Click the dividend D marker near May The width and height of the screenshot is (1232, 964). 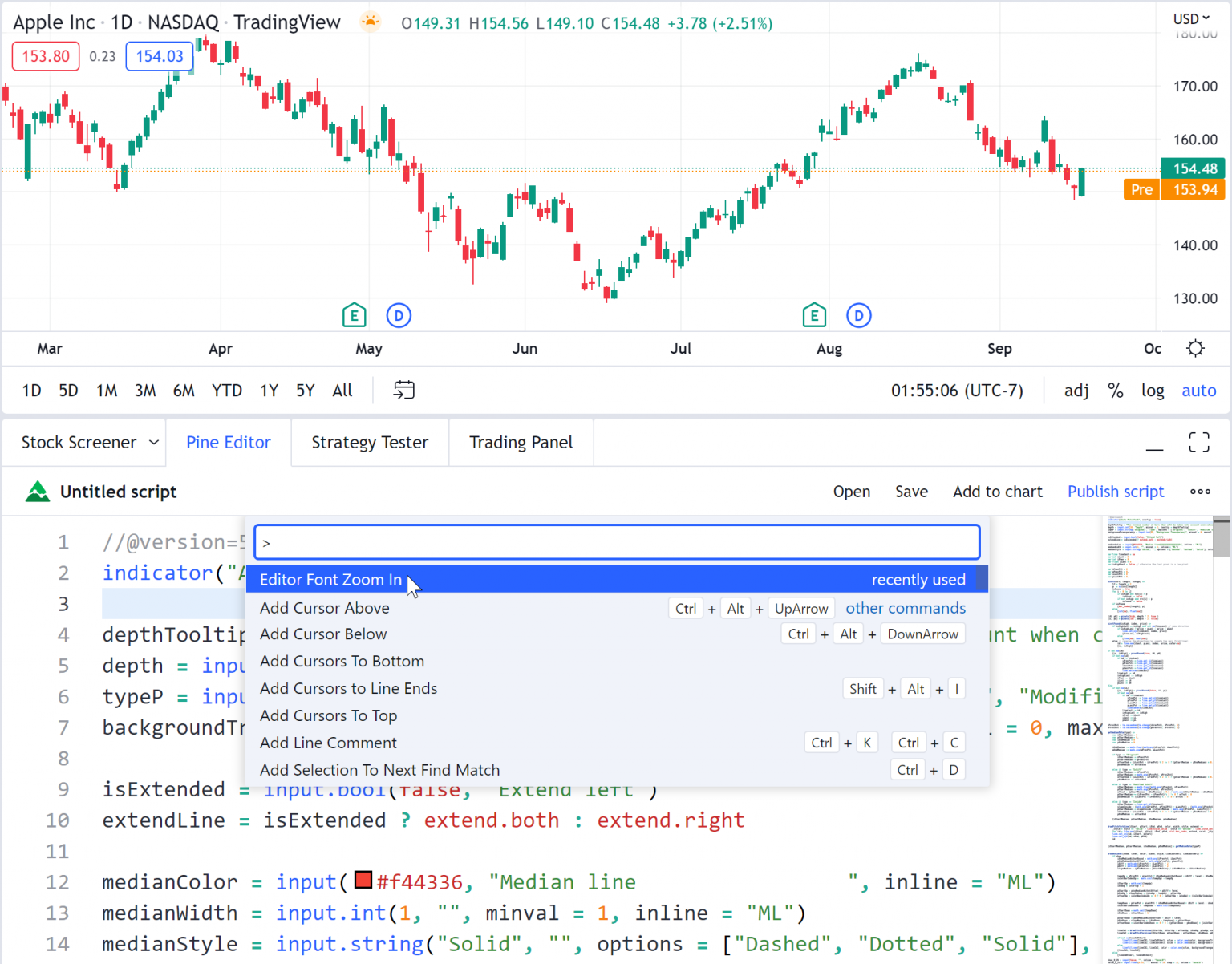399,316
